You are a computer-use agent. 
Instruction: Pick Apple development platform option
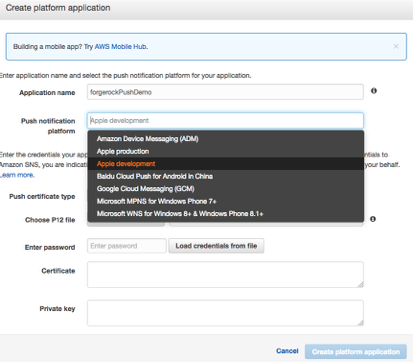coord(225,164)
